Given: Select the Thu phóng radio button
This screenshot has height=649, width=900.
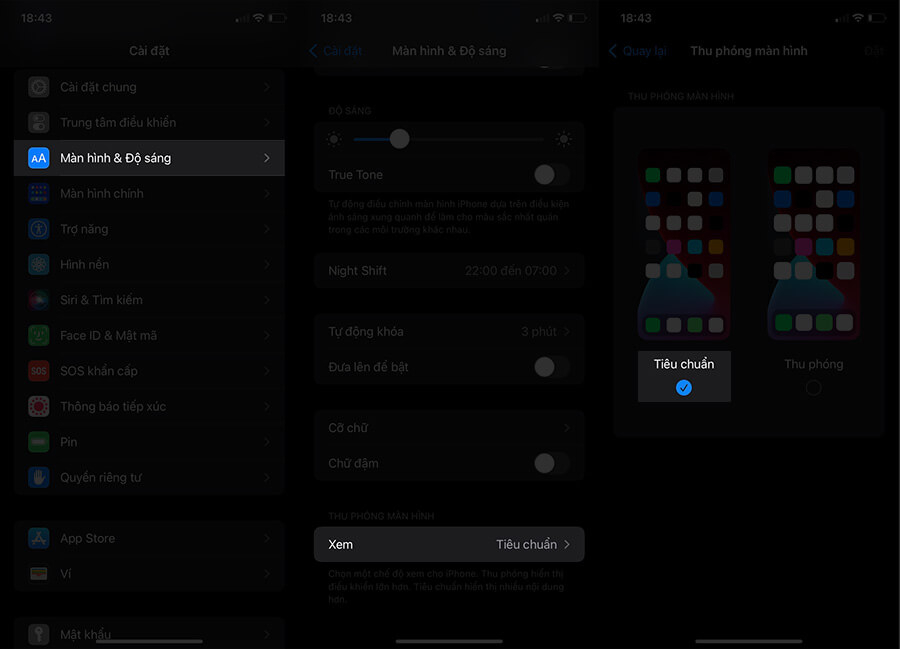Looking at the screenshot, I should pyautogui.click(x=813, y=388).
